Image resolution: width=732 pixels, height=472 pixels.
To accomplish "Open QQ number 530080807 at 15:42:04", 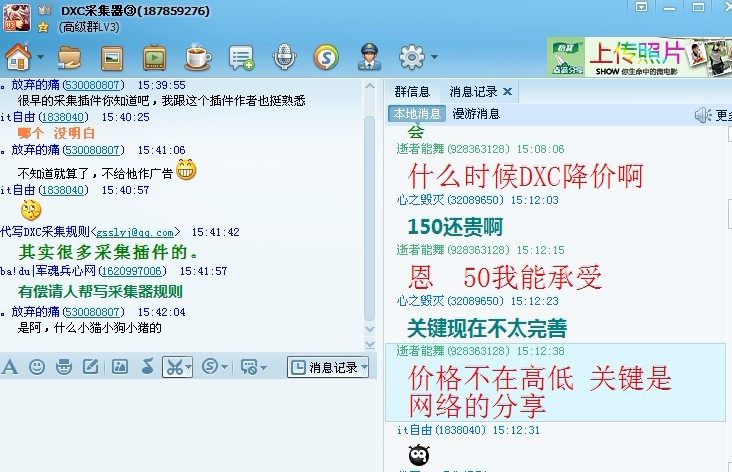I will (x=93, y=312).
